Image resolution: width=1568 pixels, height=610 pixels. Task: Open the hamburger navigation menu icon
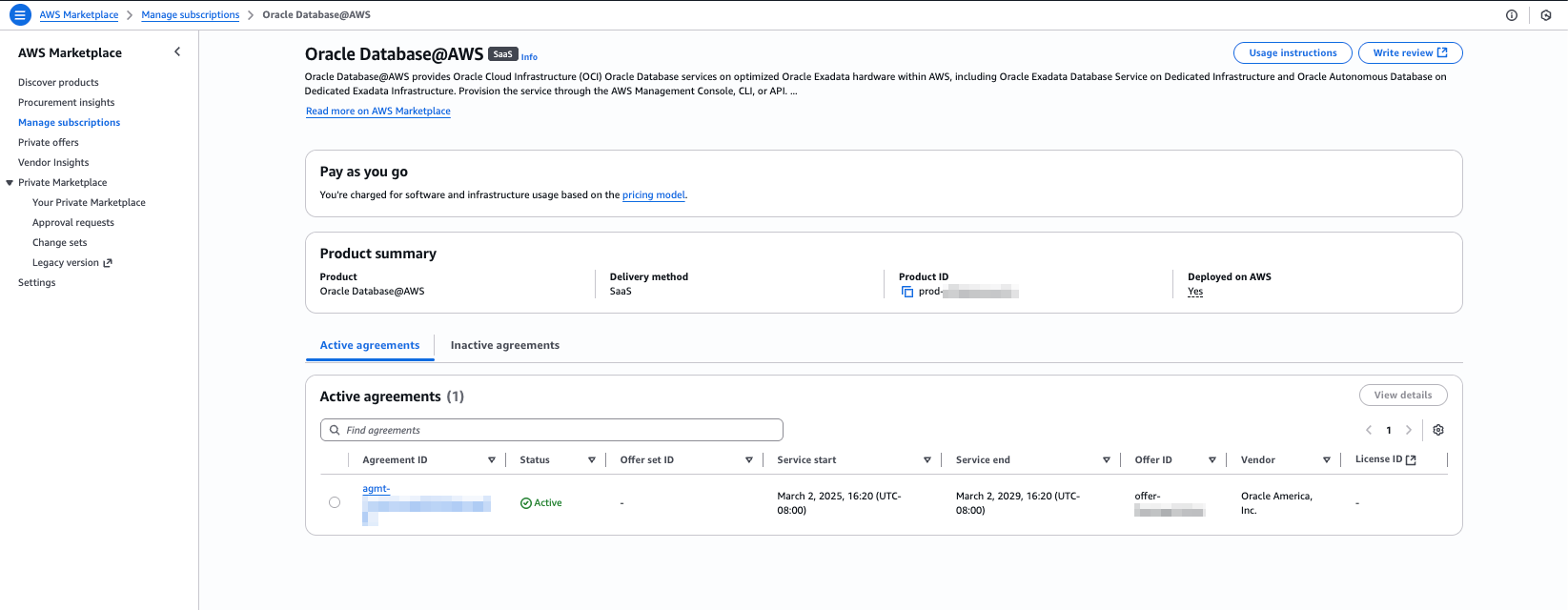tap(20, 15)
